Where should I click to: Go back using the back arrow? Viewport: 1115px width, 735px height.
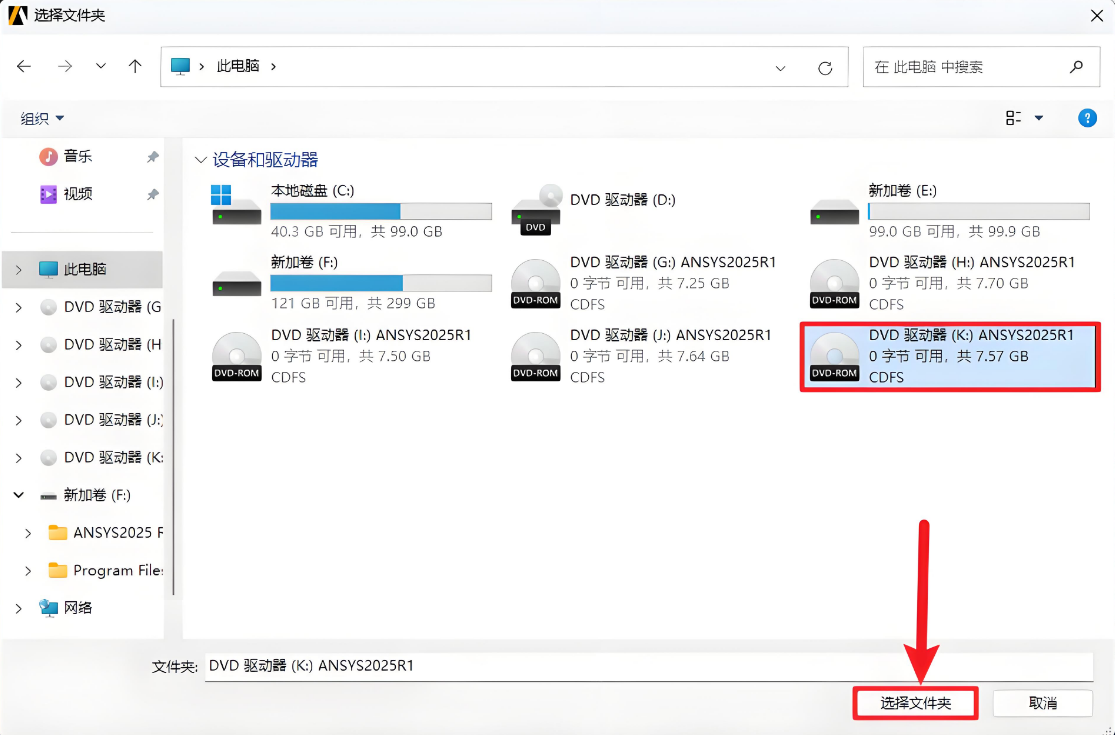coord(24,66)
